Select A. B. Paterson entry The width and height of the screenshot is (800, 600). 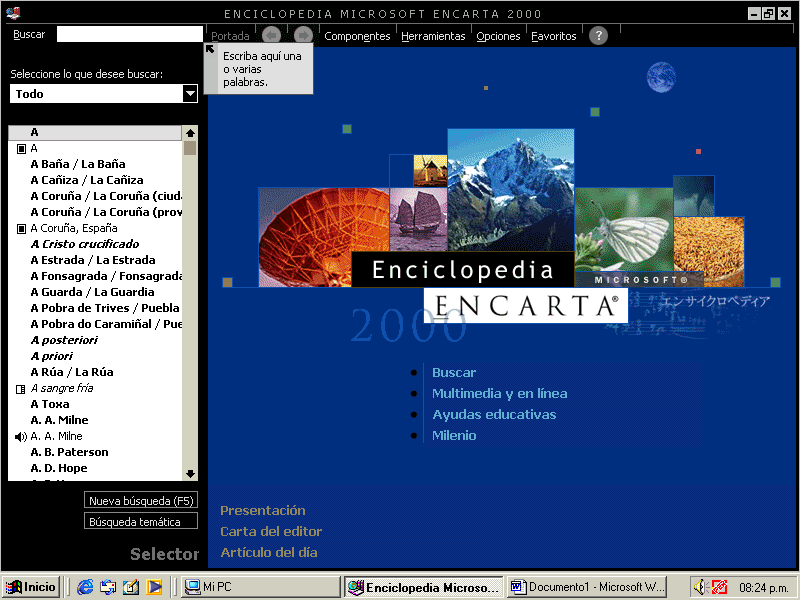coord(69,452)
